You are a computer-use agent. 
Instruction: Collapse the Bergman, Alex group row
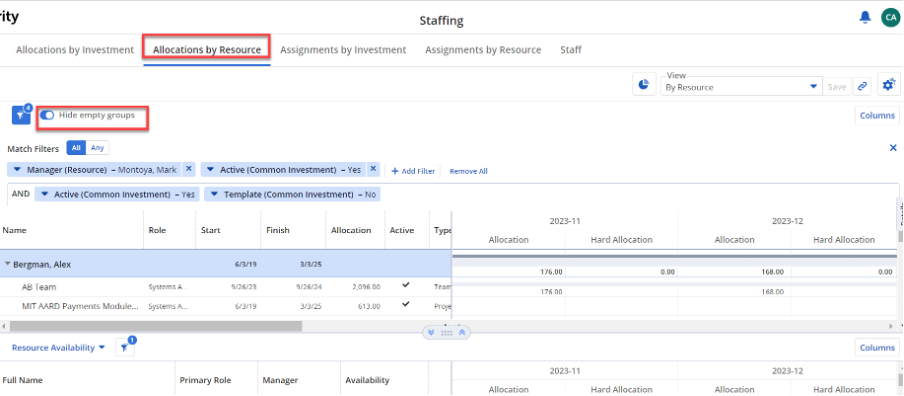pyautogui.click(x=7, y=264)
